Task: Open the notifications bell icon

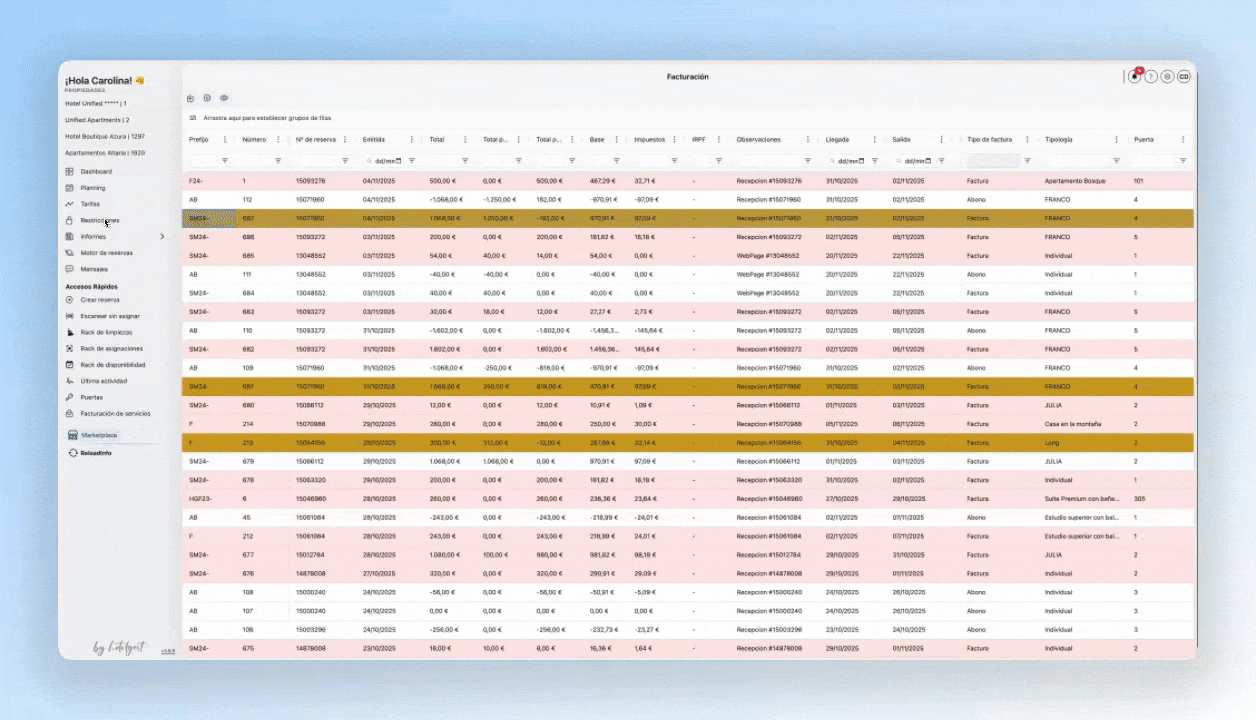Action: [x=1135, y=77]
